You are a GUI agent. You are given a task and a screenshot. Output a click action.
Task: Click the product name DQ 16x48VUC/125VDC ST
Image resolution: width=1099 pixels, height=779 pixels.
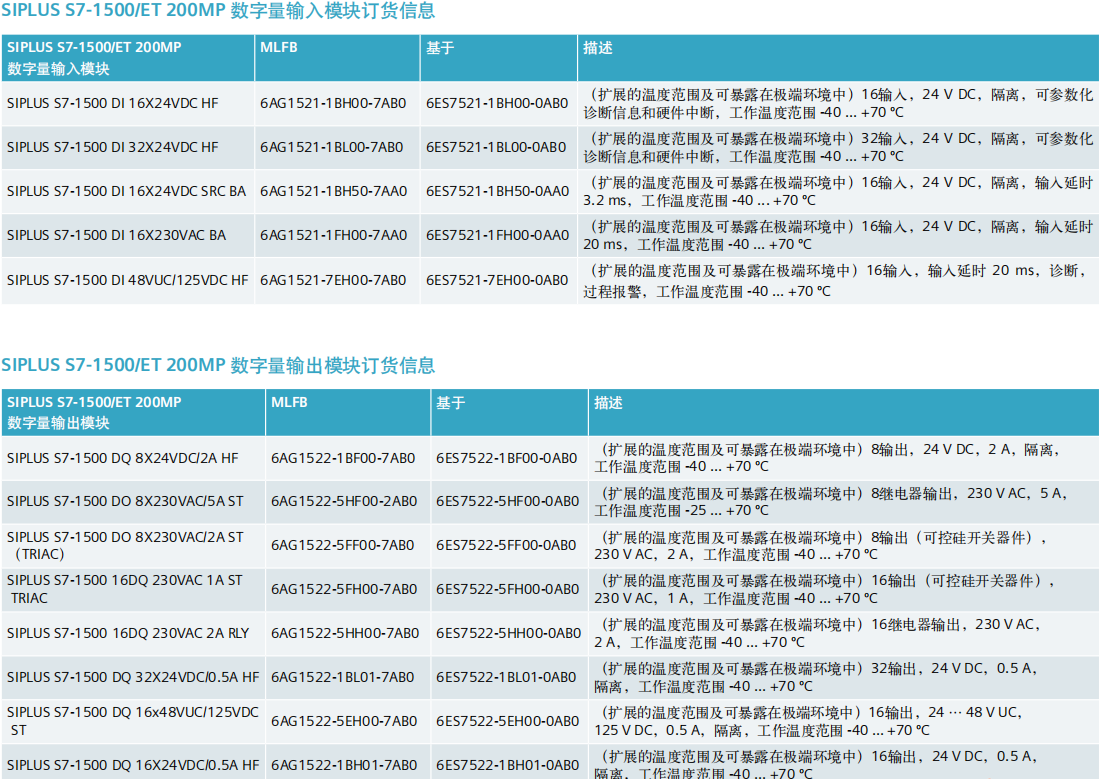[133, 721]
